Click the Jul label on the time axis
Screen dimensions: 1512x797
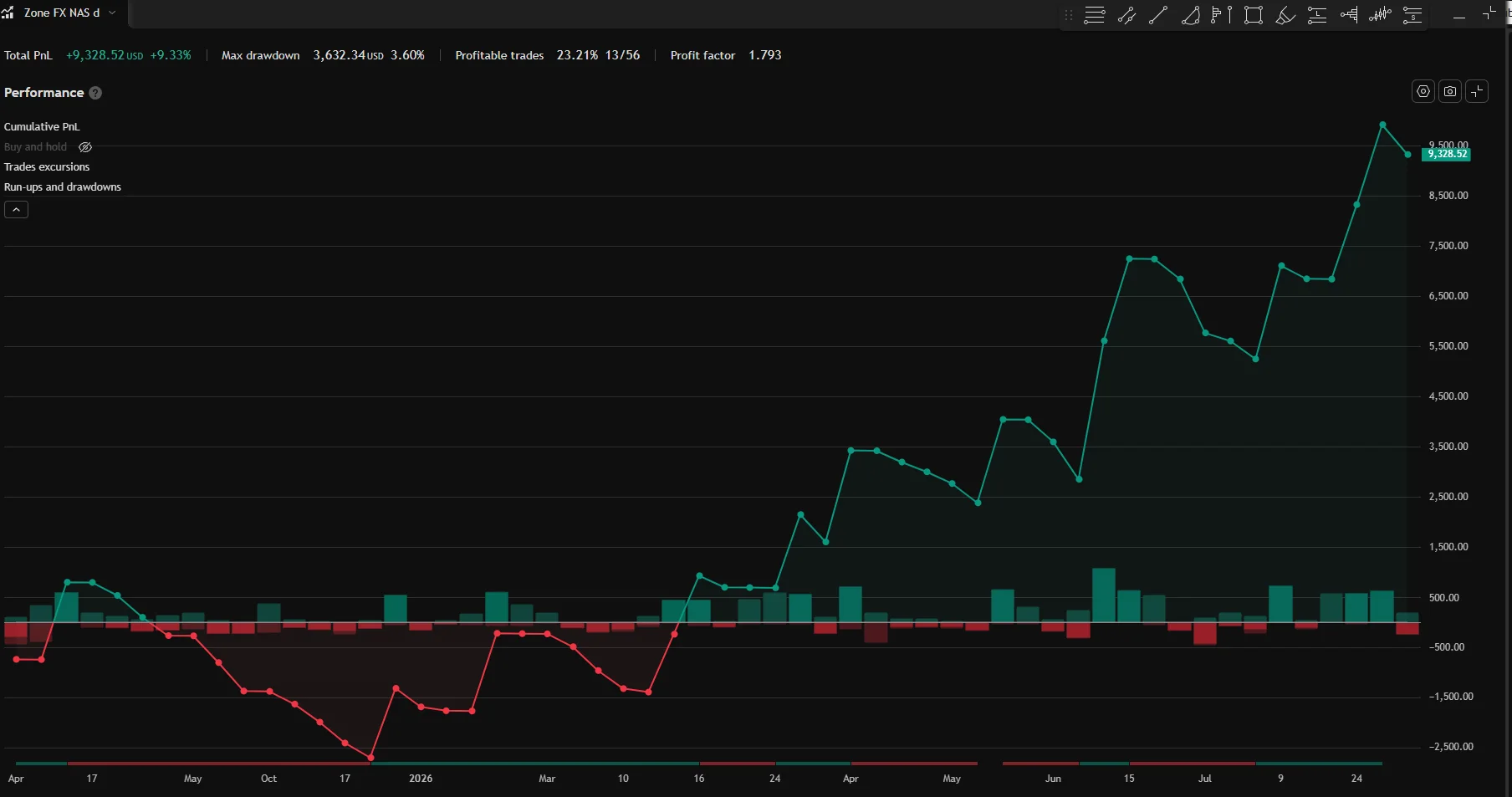pos(1205,779)
